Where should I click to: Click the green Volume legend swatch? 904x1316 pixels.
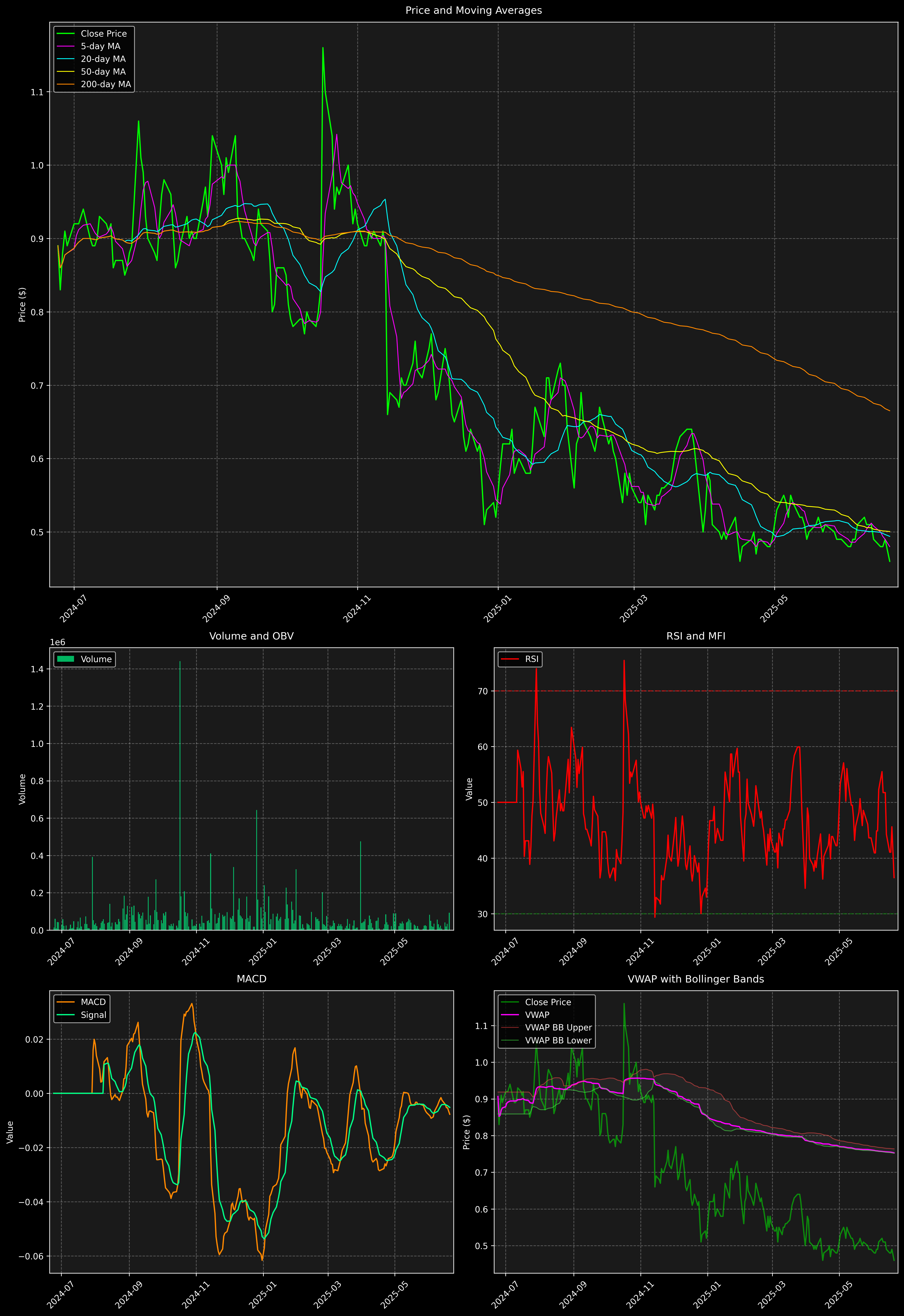pyautogui.click(x=66, y=659)
